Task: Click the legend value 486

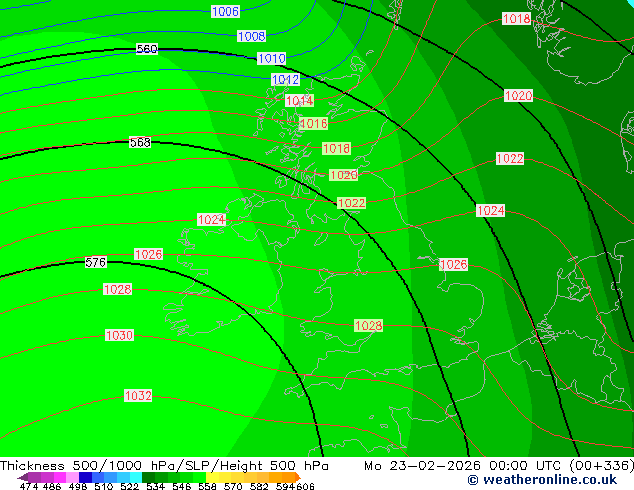Action: pos(52,486)
